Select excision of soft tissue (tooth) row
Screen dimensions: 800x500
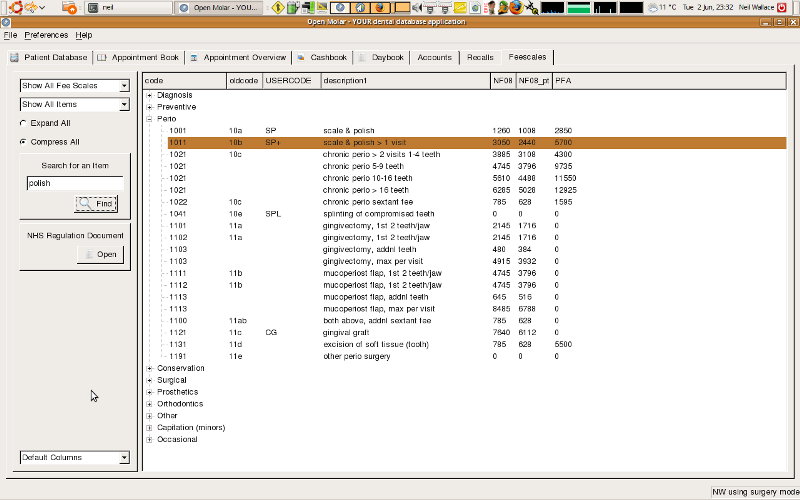point(477,344)
